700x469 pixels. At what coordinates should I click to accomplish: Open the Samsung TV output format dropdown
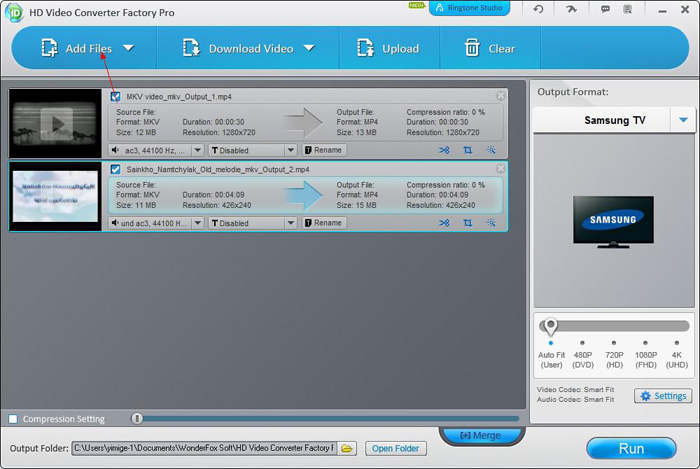tap(683, 120)
